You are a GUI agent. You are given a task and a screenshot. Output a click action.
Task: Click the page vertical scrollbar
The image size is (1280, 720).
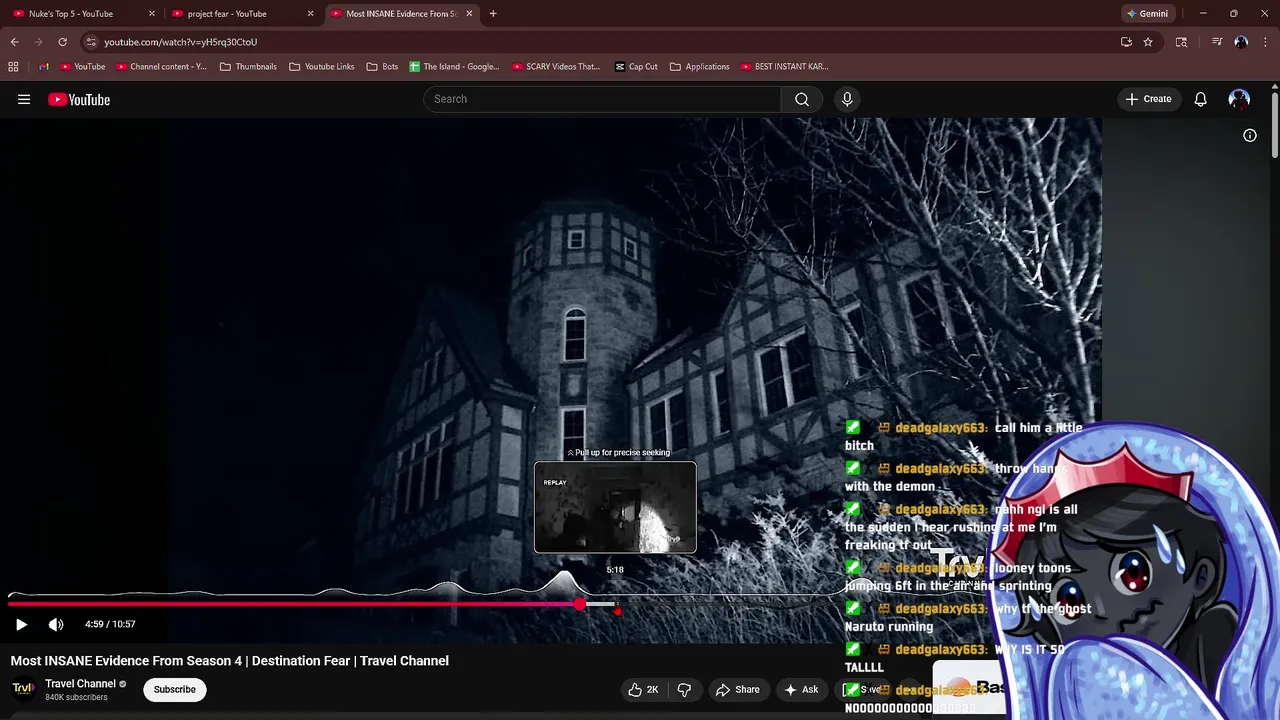pyautogui.click(x=1275, y=125)
